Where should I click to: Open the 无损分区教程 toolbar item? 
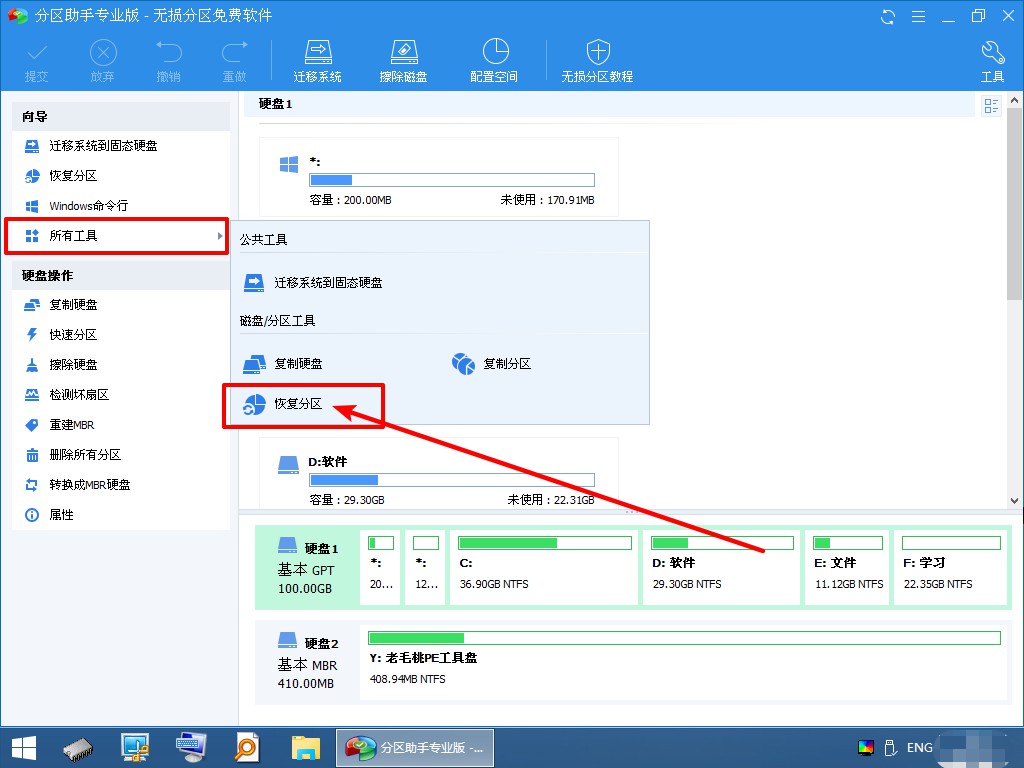tap(598, 61)
